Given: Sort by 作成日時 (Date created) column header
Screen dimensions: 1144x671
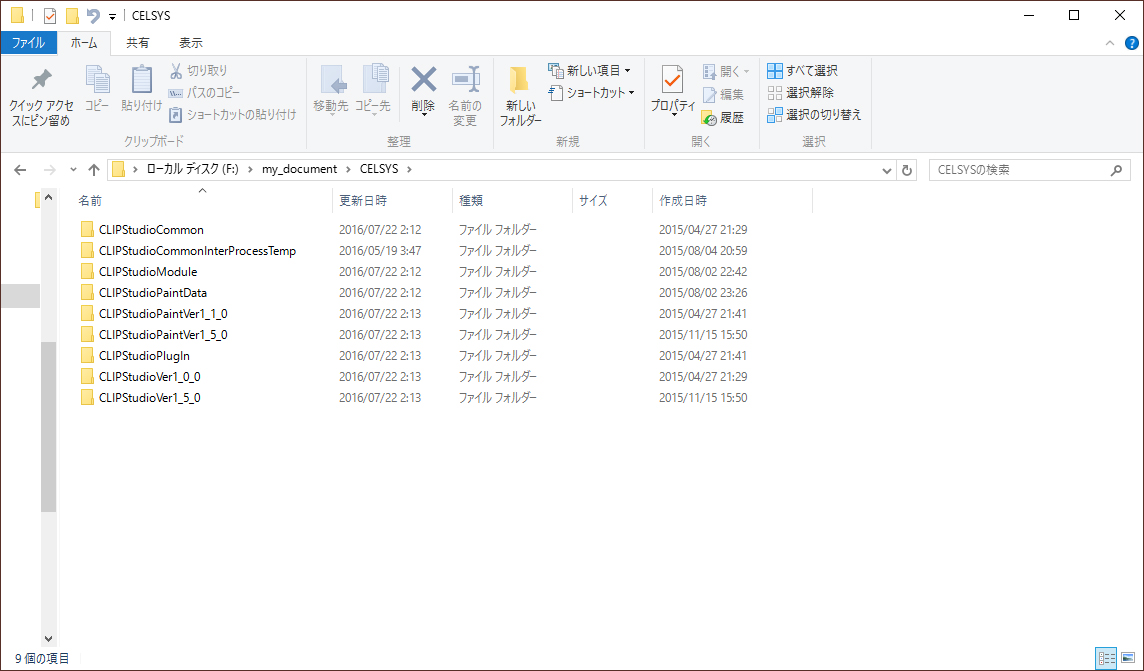Looking at the screenshot, I should [683, 201].
